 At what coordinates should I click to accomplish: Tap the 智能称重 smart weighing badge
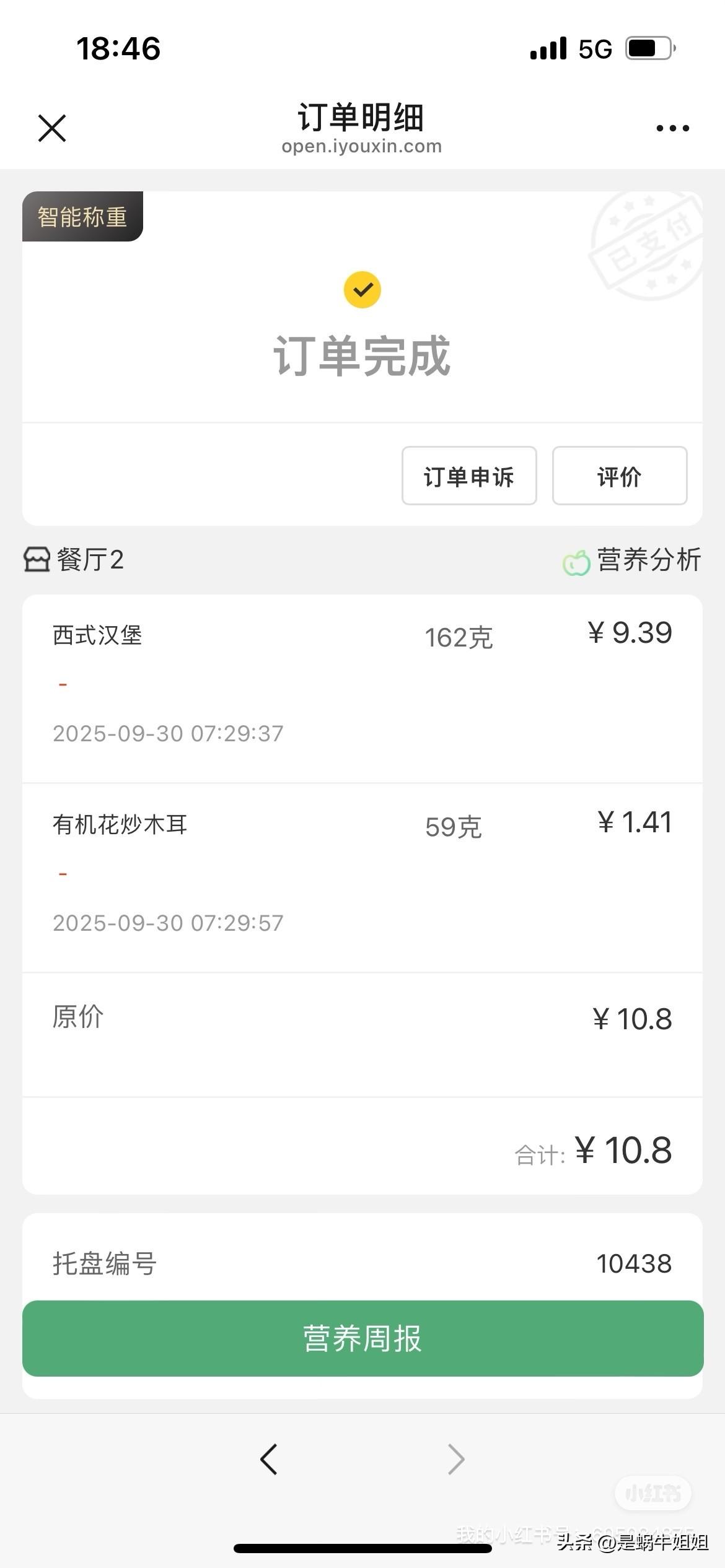click(x=82, y=216)
